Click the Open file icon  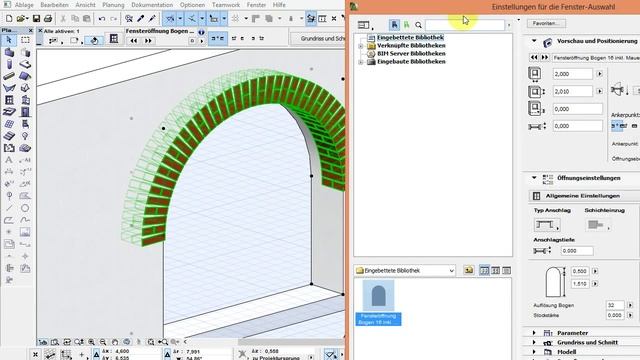point(21,18)
